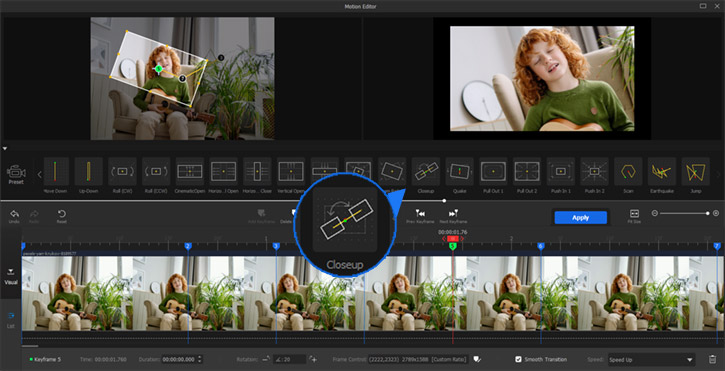The width and height of the screenshot is (725, 371).
Task: Select keyframe marker 6 on timeline
Action: tap(541, 246)
